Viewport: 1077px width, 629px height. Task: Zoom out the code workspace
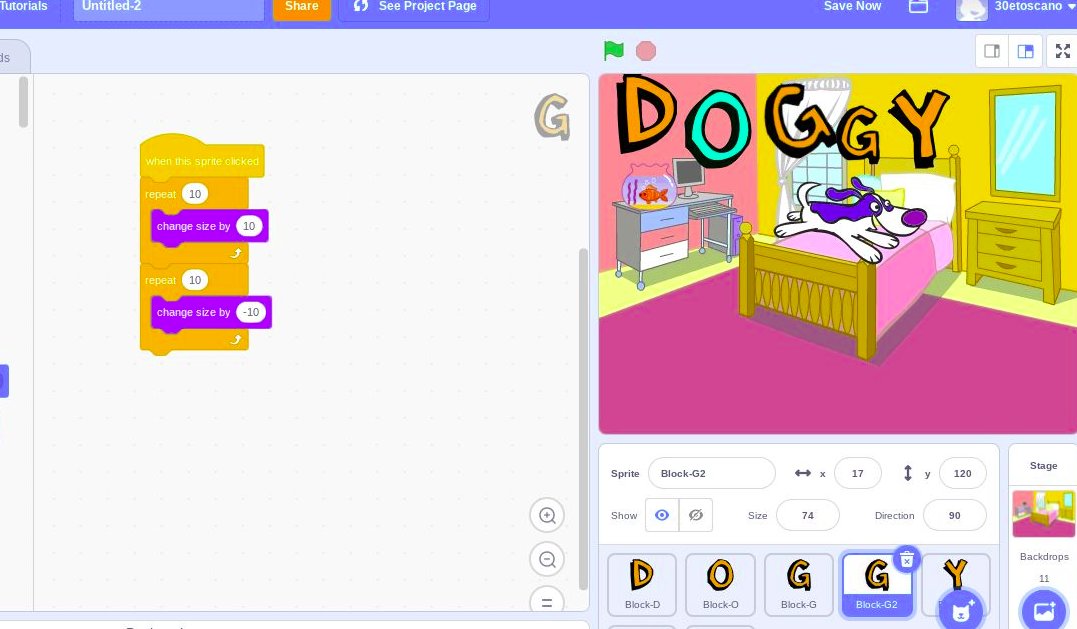(x=547, y=560)
